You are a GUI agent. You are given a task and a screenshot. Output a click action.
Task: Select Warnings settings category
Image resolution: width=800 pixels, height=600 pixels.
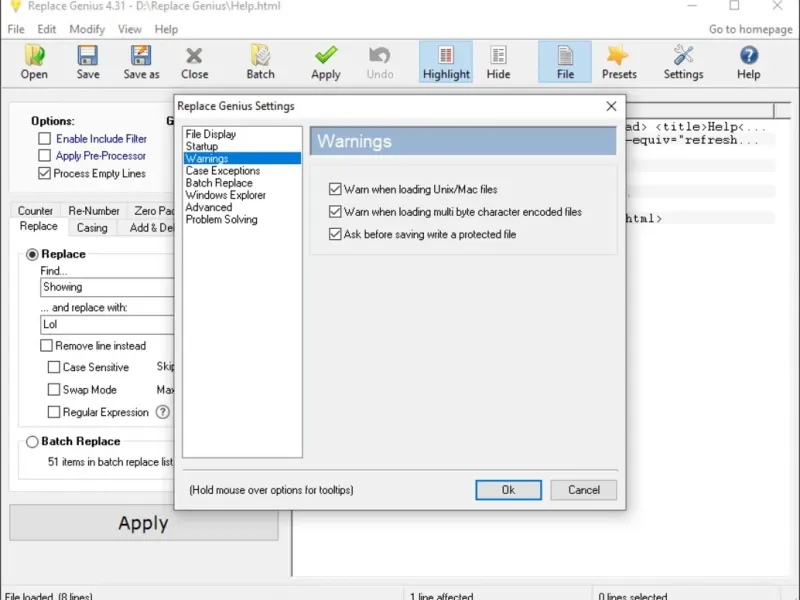[242, 159]
